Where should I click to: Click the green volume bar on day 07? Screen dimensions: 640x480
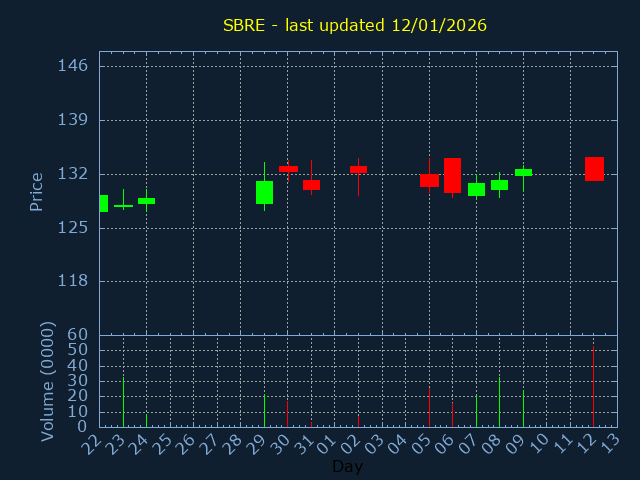click(476, 410)
